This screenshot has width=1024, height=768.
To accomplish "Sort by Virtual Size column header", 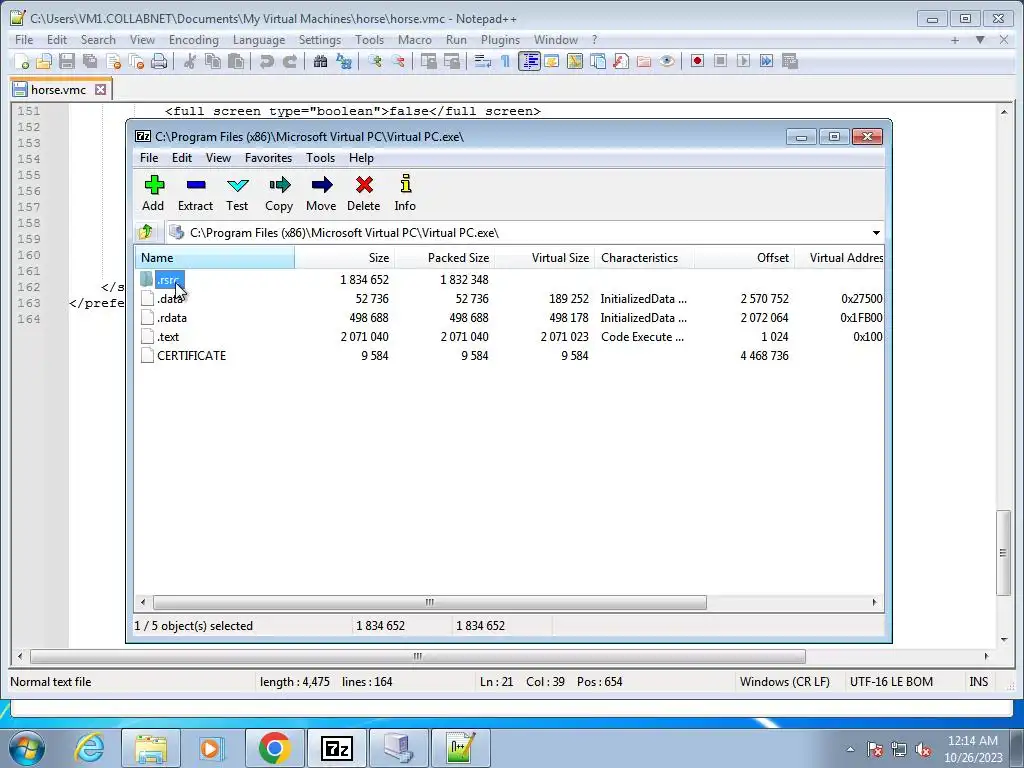I will (x=544, y=257).
